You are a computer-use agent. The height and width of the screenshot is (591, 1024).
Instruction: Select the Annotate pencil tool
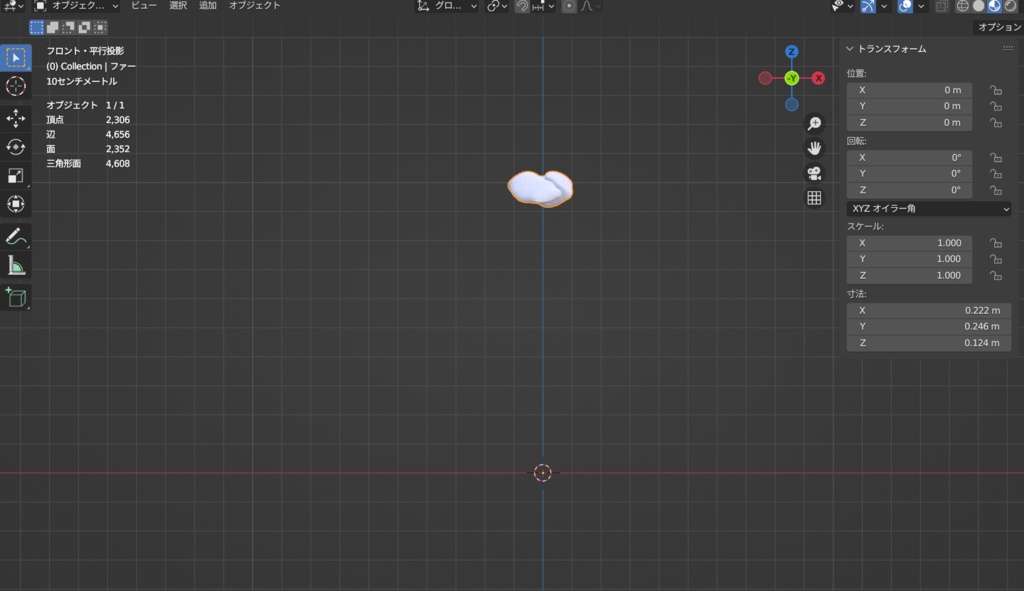[x=16, y=236]
